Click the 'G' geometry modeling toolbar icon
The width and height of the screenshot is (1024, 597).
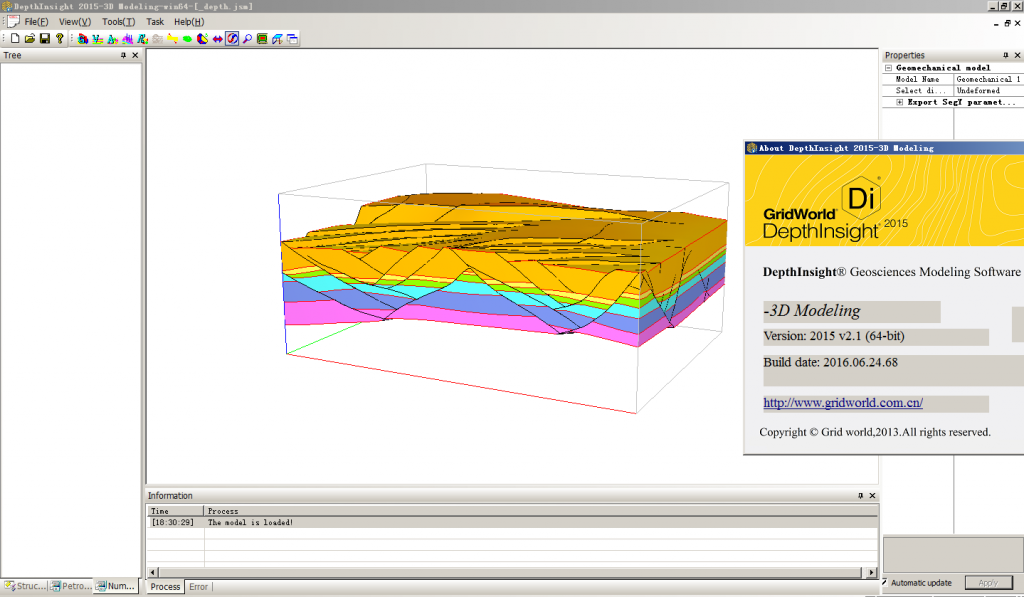(x=82, y=39)
